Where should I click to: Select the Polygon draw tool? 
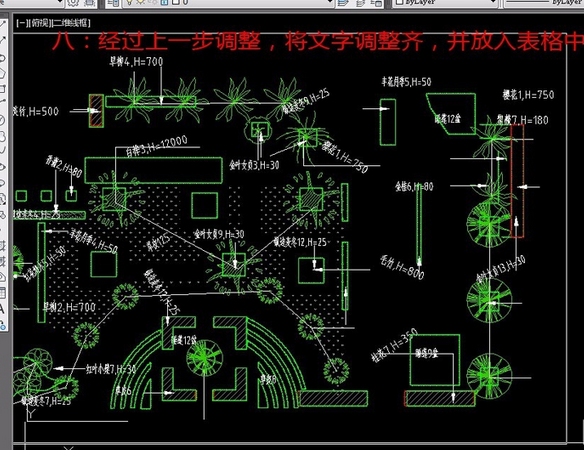coord(3,73)
